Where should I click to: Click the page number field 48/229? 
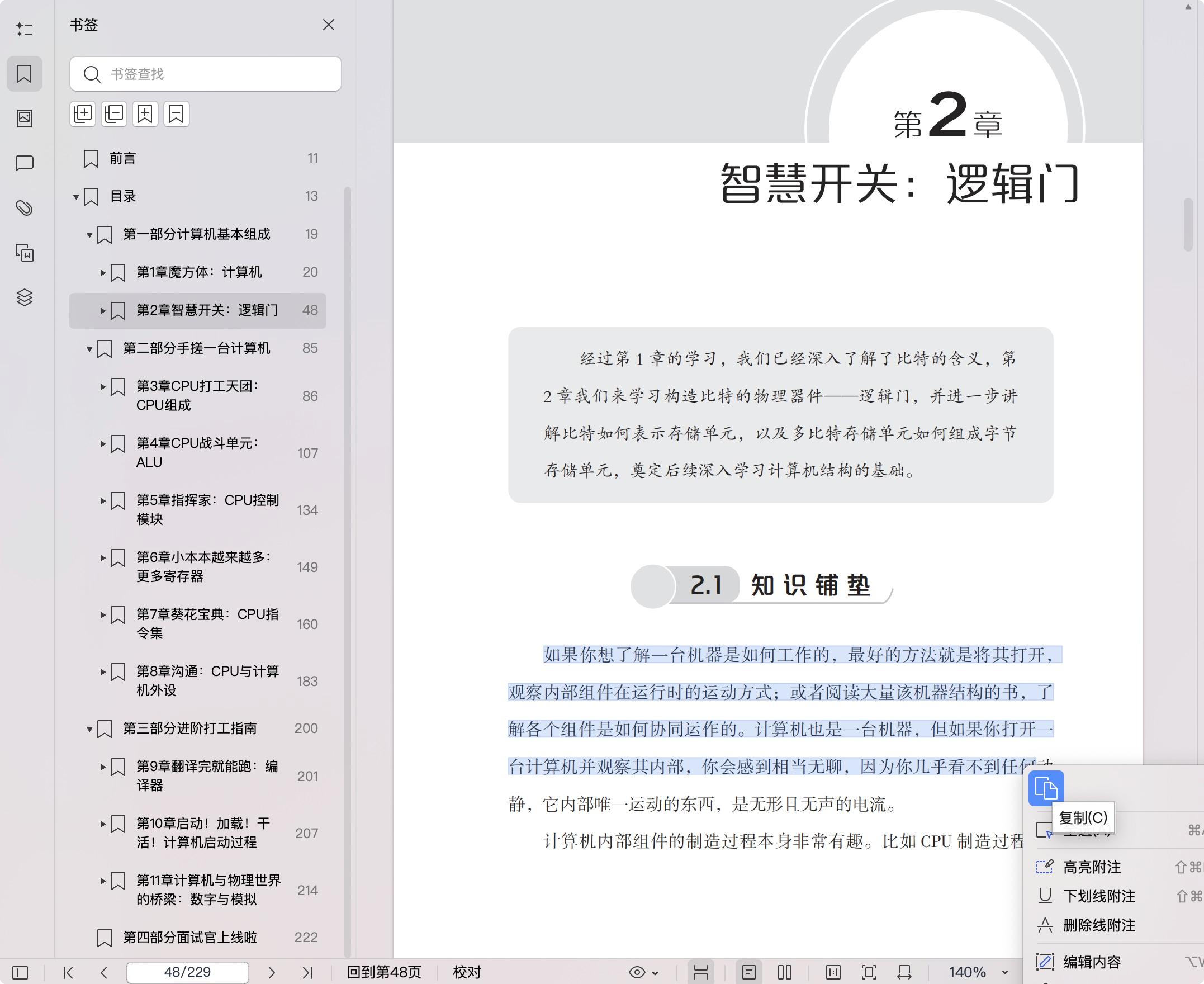click(188, 972)
